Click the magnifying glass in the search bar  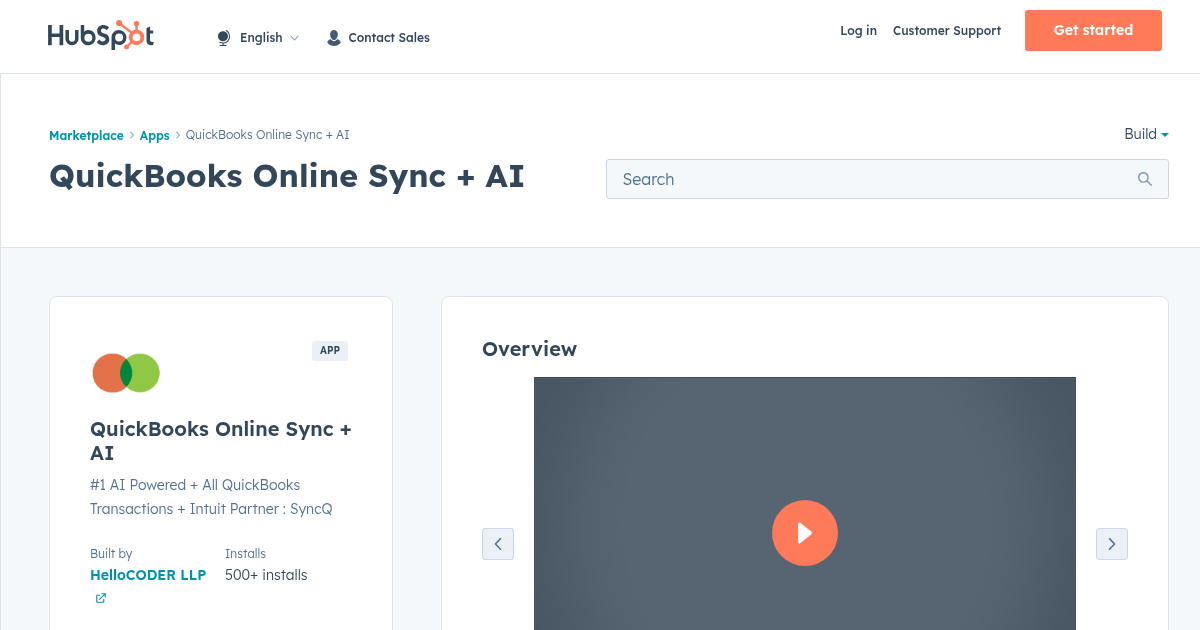(x=1144, y=179)
